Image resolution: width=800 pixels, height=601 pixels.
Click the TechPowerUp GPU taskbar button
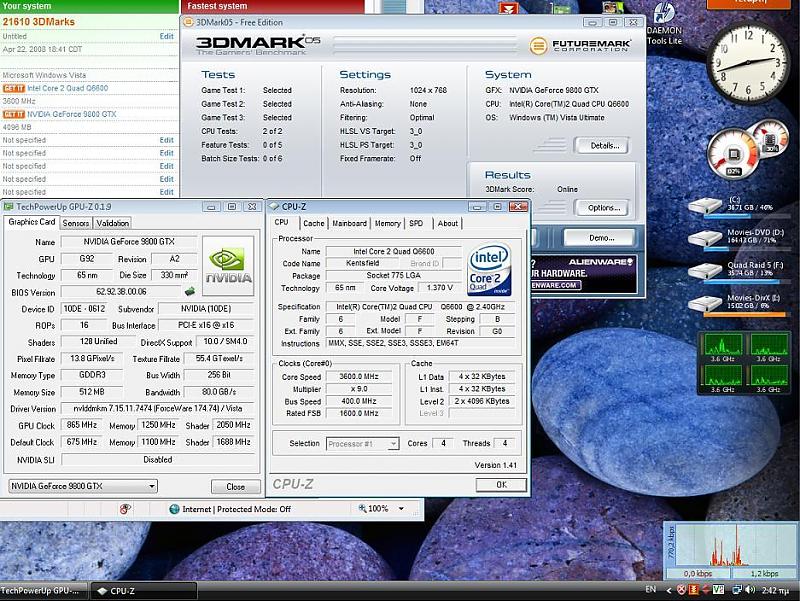[x=43, y=591]
